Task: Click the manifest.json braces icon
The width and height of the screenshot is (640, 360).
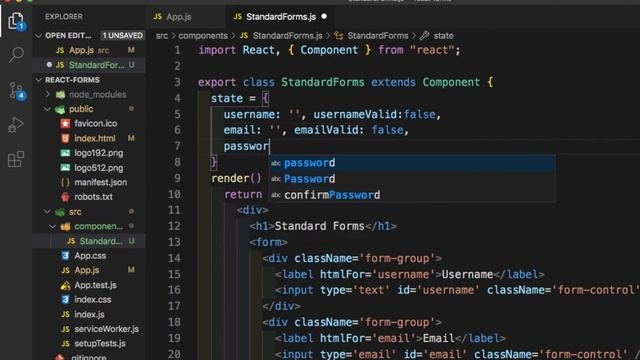Action: [65, 182]
